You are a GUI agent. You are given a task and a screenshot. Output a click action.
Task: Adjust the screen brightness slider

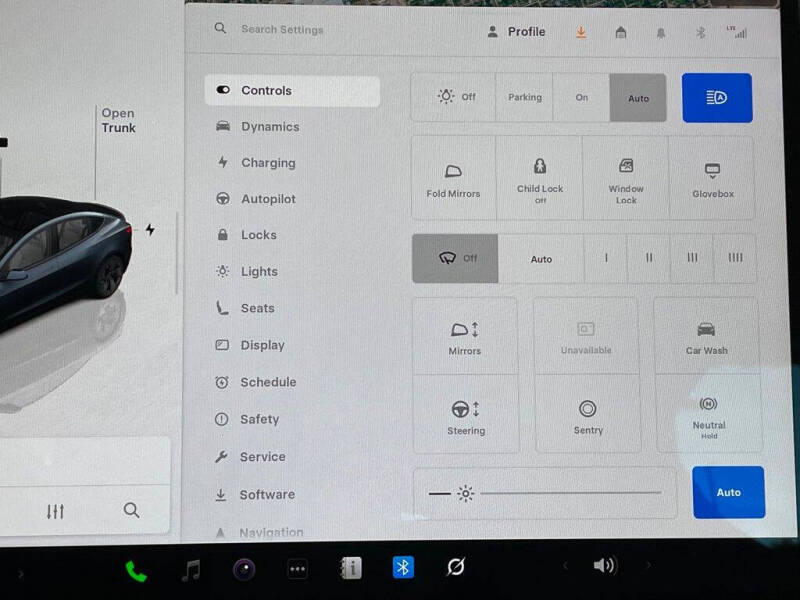point(545,492)
